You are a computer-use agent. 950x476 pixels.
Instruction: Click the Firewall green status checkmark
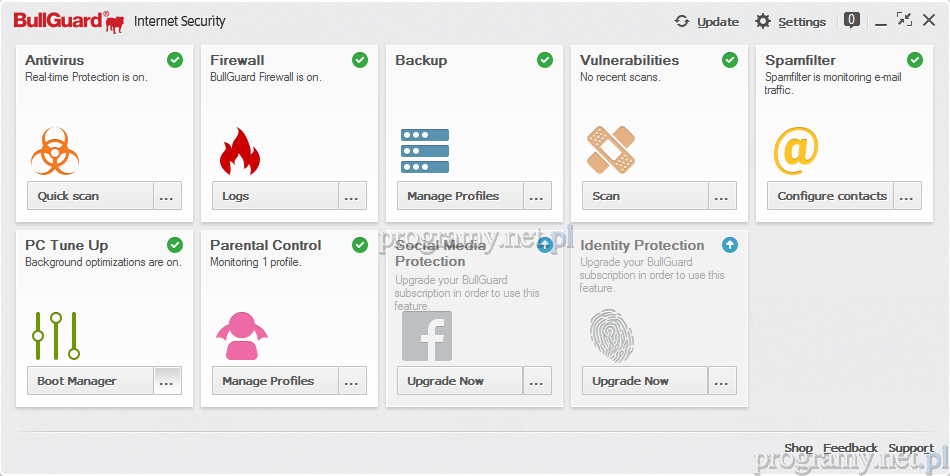tap(360, 60)
